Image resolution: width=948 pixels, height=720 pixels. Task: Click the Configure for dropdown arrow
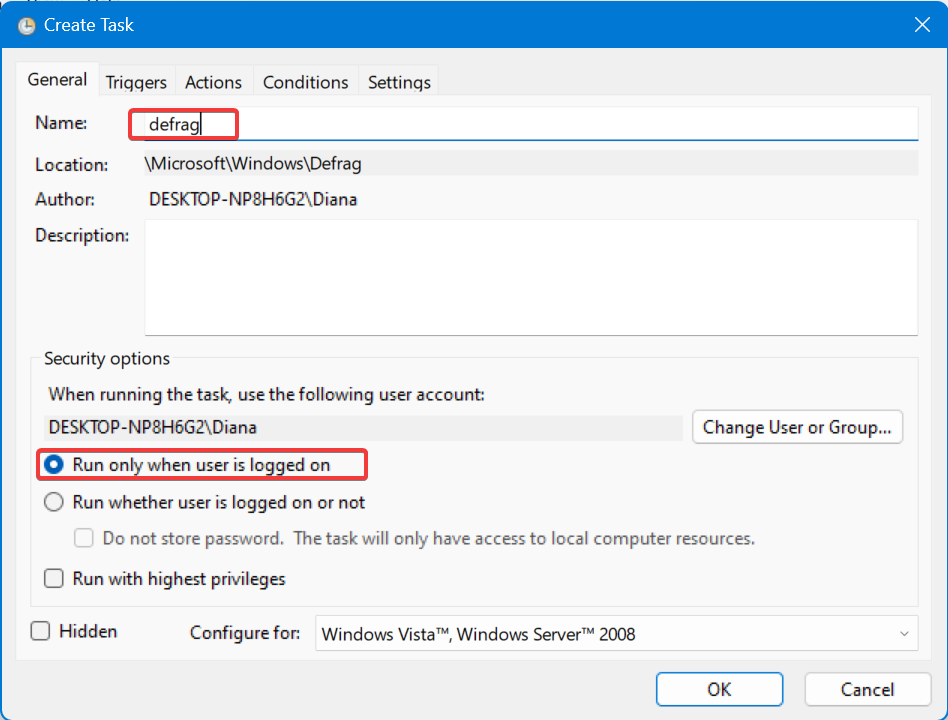903,634
